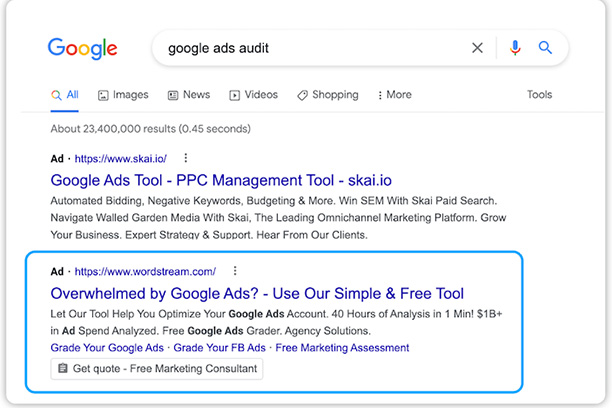Follow the 'Free Marketing Assessment' sitelink

click(342, 347)
